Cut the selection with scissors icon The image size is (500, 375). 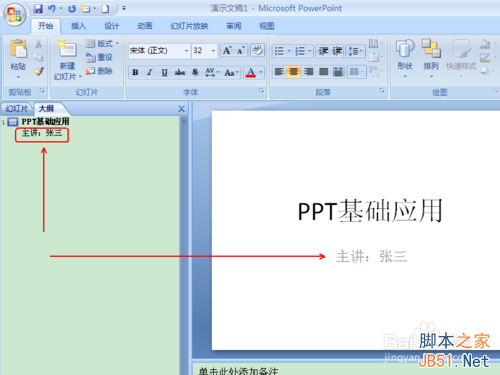point(39,44)
